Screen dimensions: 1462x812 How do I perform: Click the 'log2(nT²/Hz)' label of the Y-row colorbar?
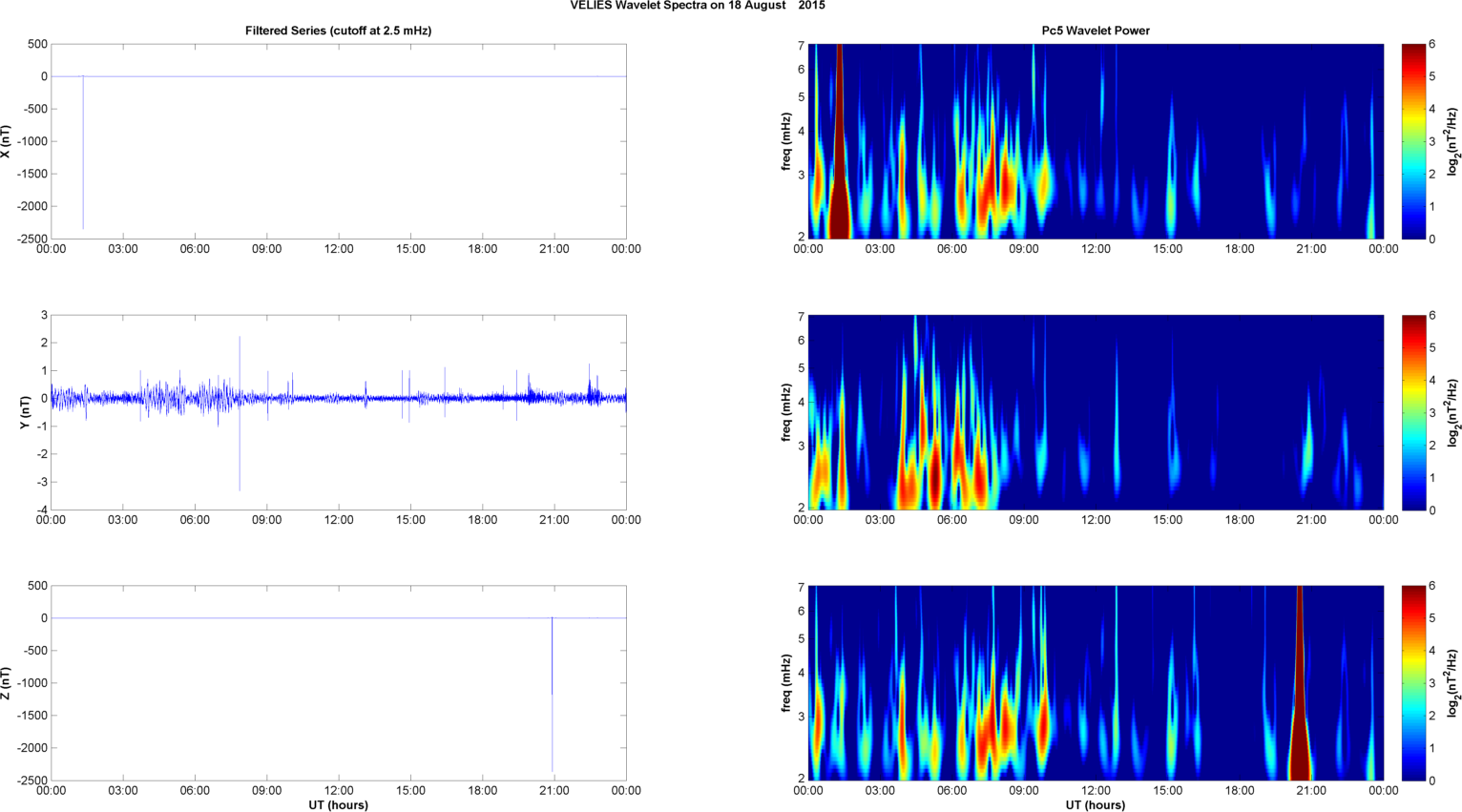(x=1453, y=412)
